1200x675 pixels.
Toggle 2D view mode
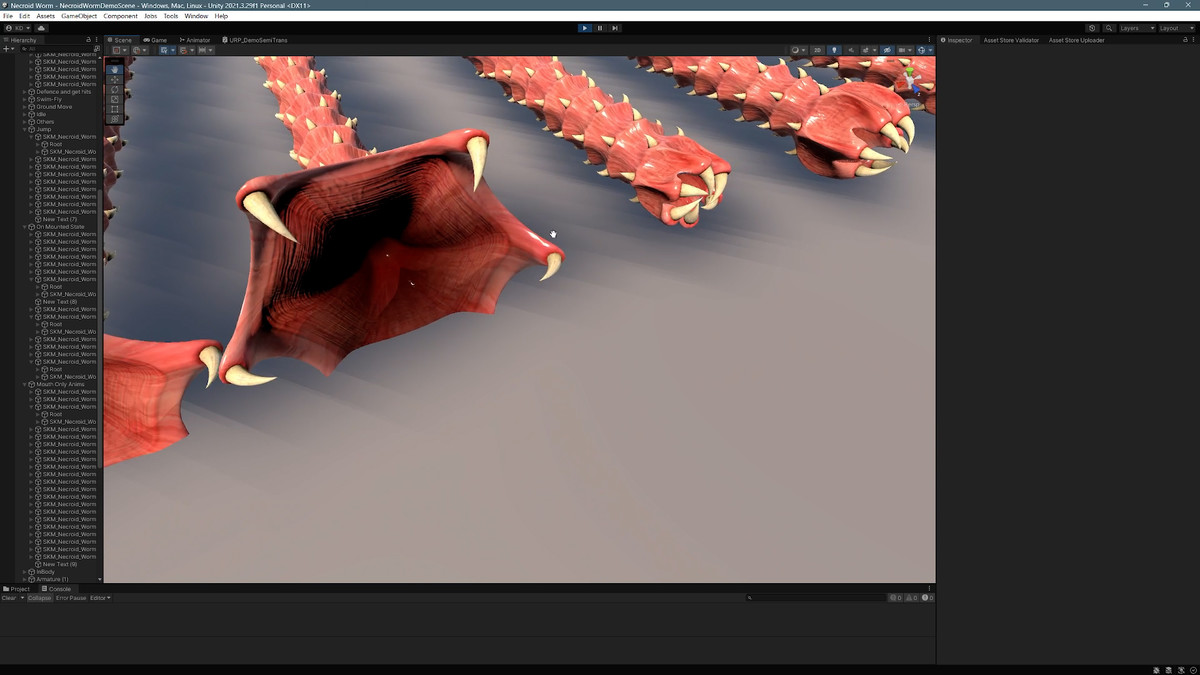click(817, 50)
